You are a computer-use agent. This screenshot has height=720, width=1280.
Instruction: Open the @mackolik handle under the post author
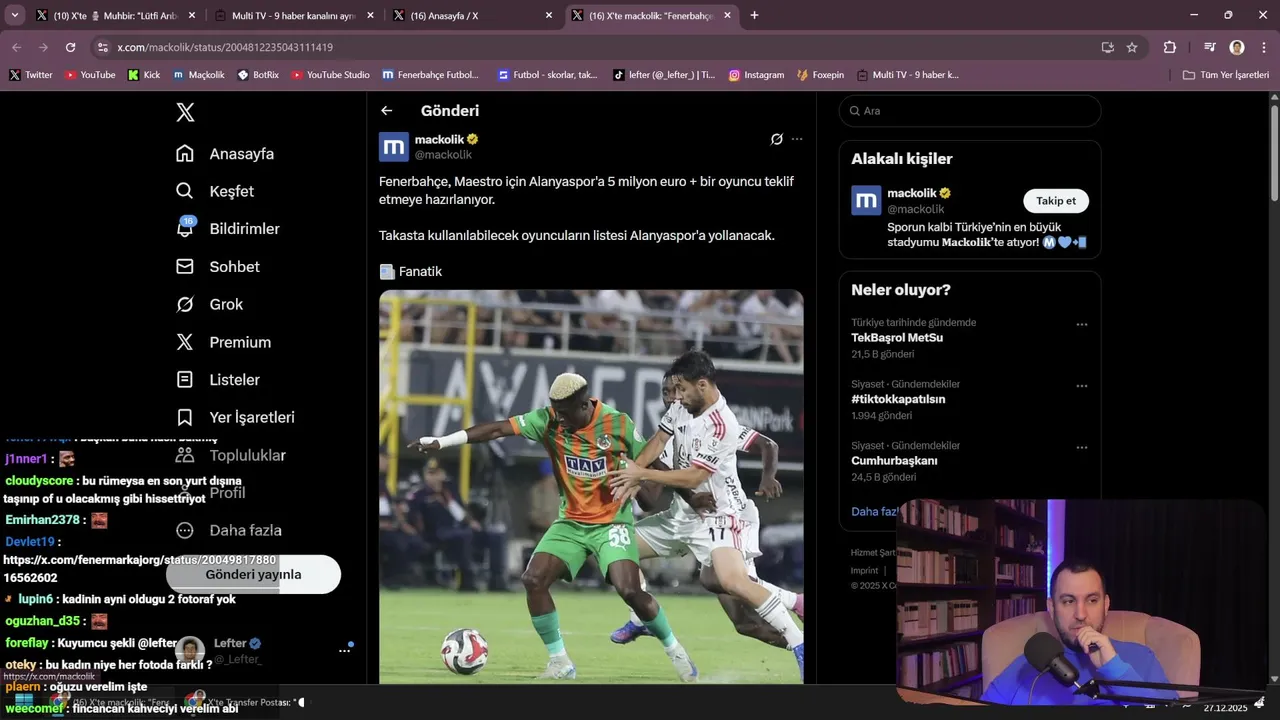tap(443, 155)
